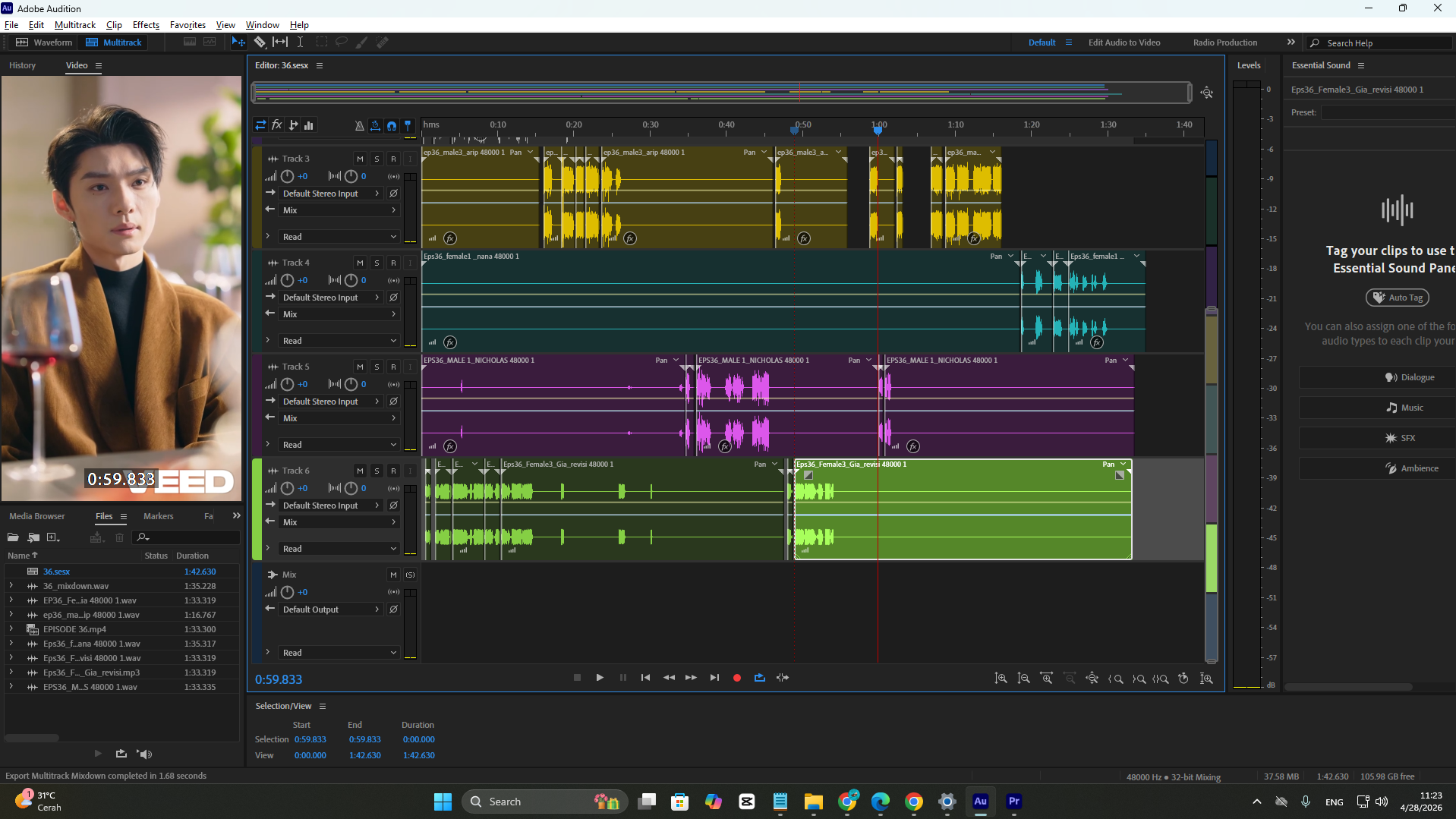The width and height of the screenshot is (1456, 819).
Task: Adjust Track 3 volume knob
Action: click(287, 176)
